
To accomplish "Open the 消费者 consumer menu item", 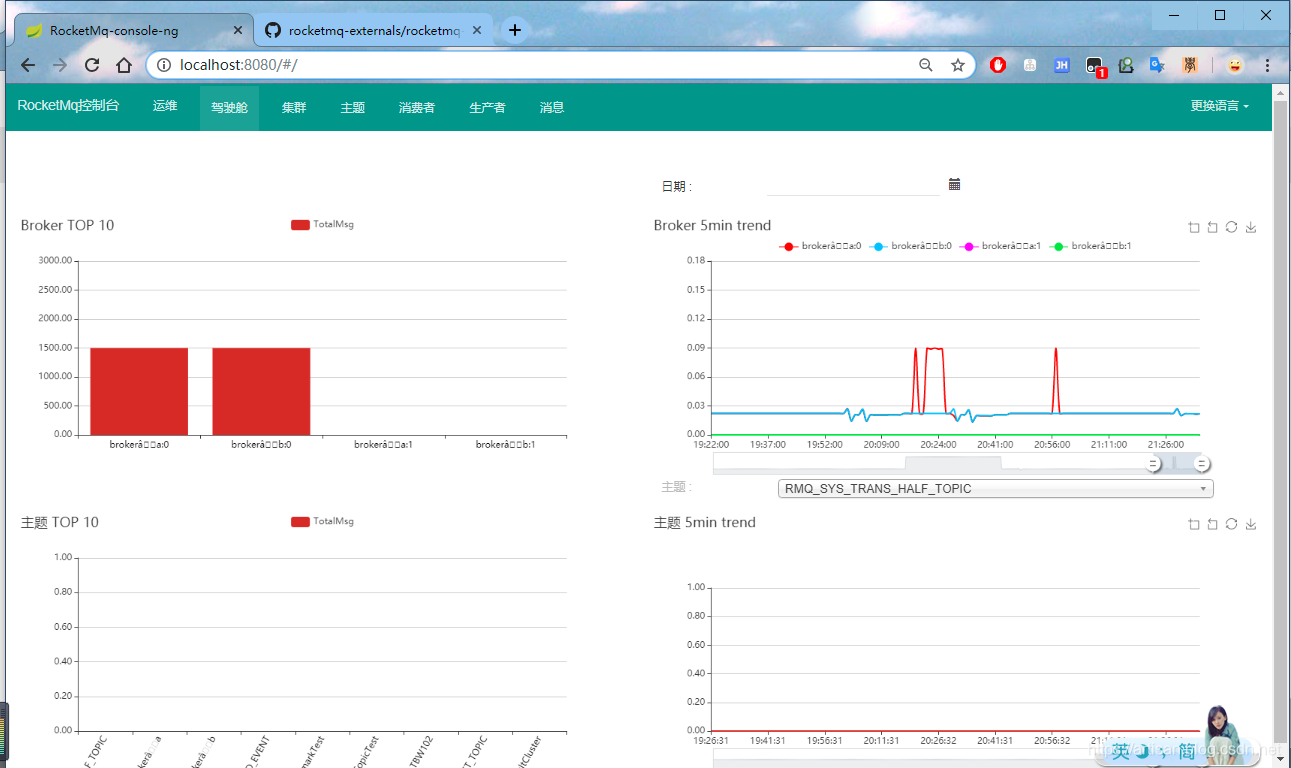I will coord(417,108).
